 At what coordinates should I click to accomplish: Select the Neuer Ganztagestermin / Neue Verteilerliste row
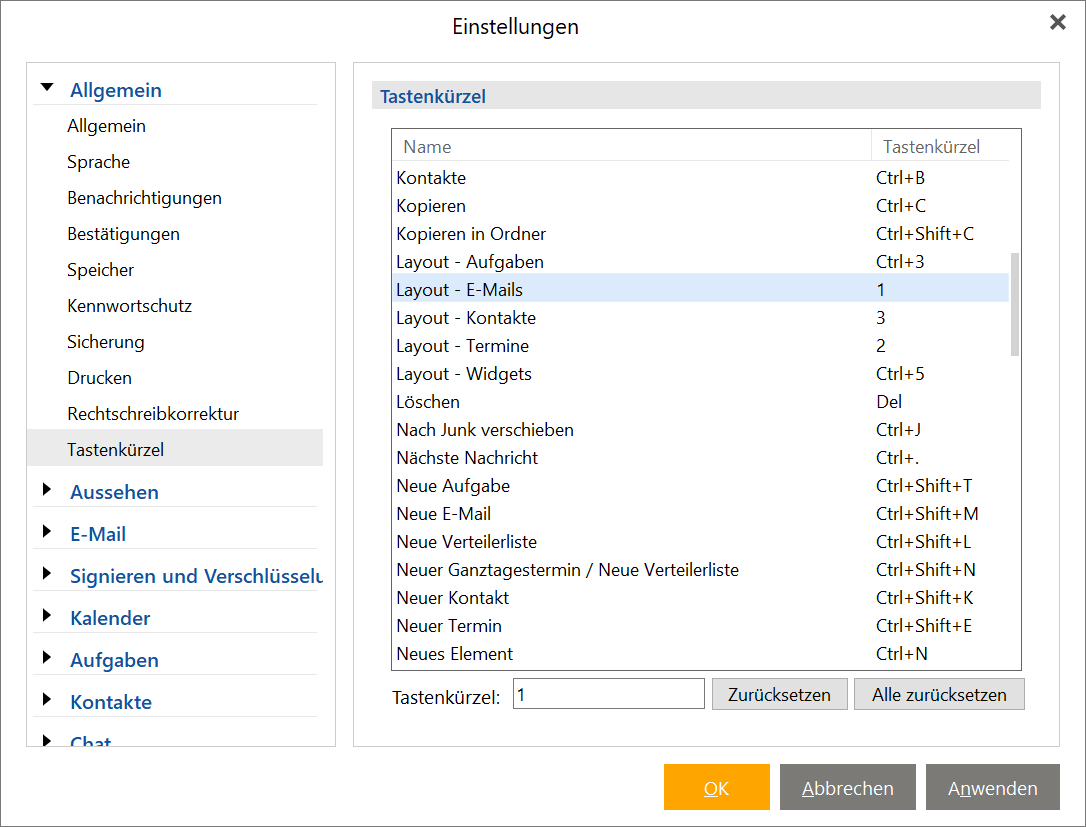pos(701,570)
